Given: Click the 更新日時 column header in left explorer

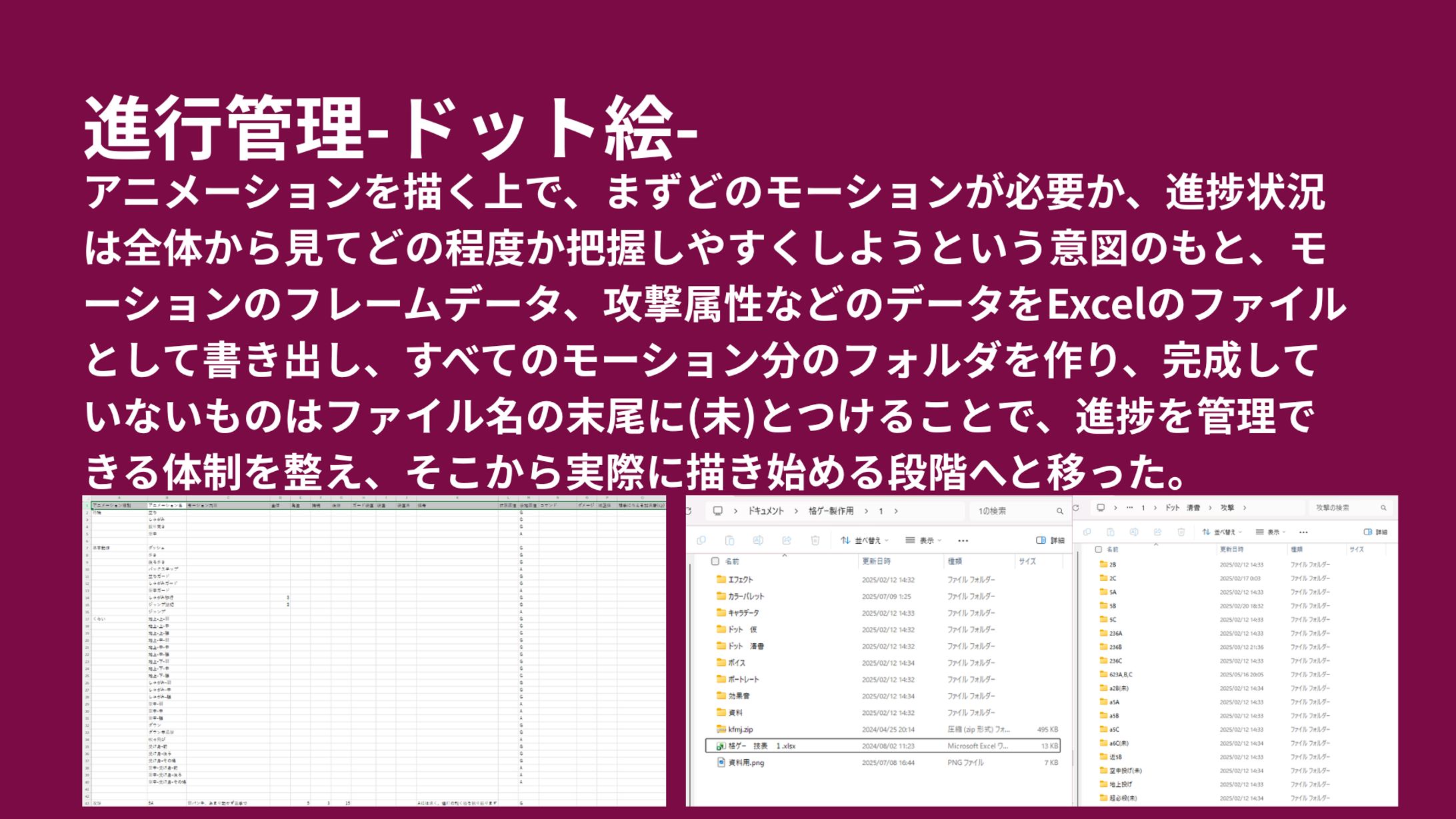Looking at the screenshot, I should (x=876, y=561).
